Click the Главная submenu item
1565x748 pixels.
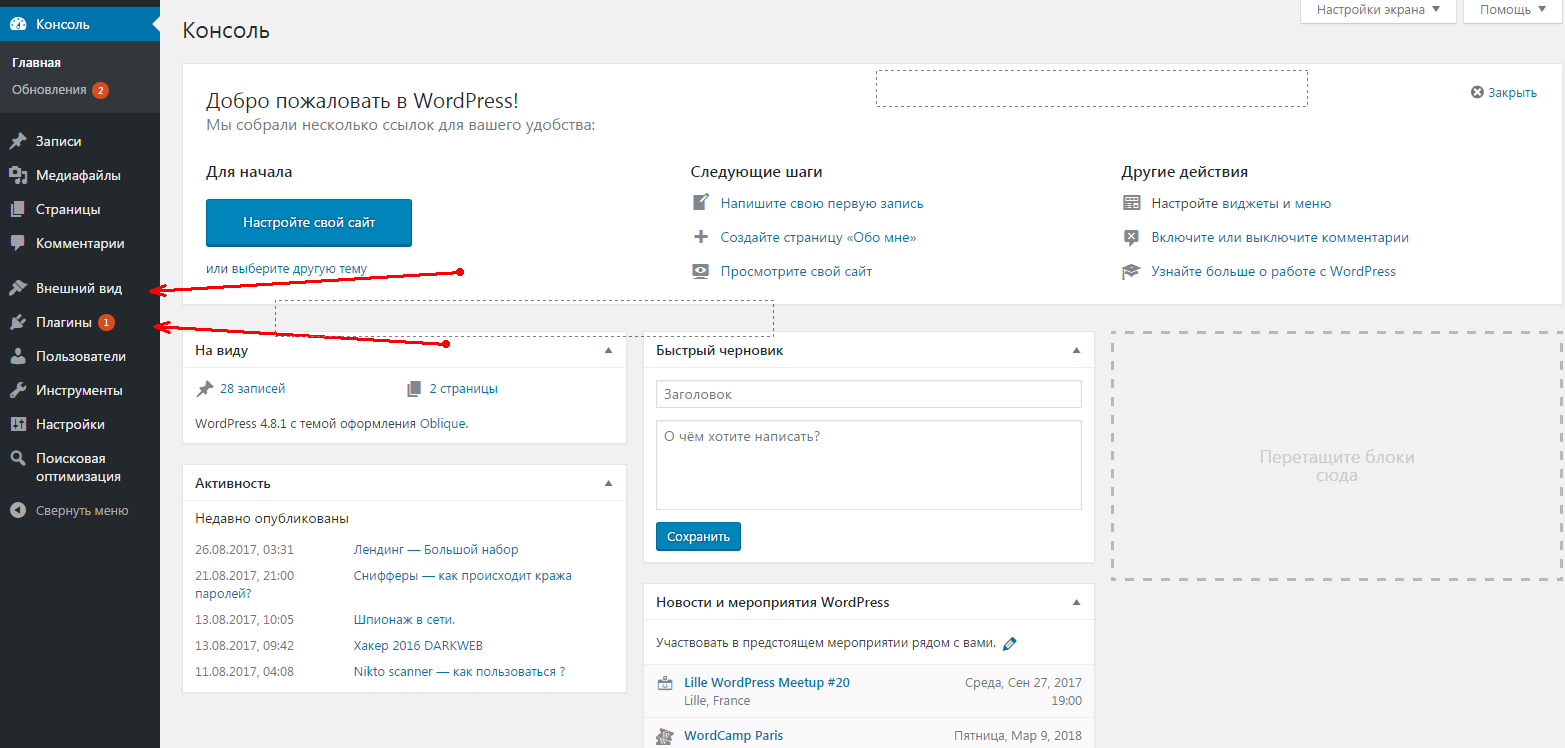[x=36, y=62]
